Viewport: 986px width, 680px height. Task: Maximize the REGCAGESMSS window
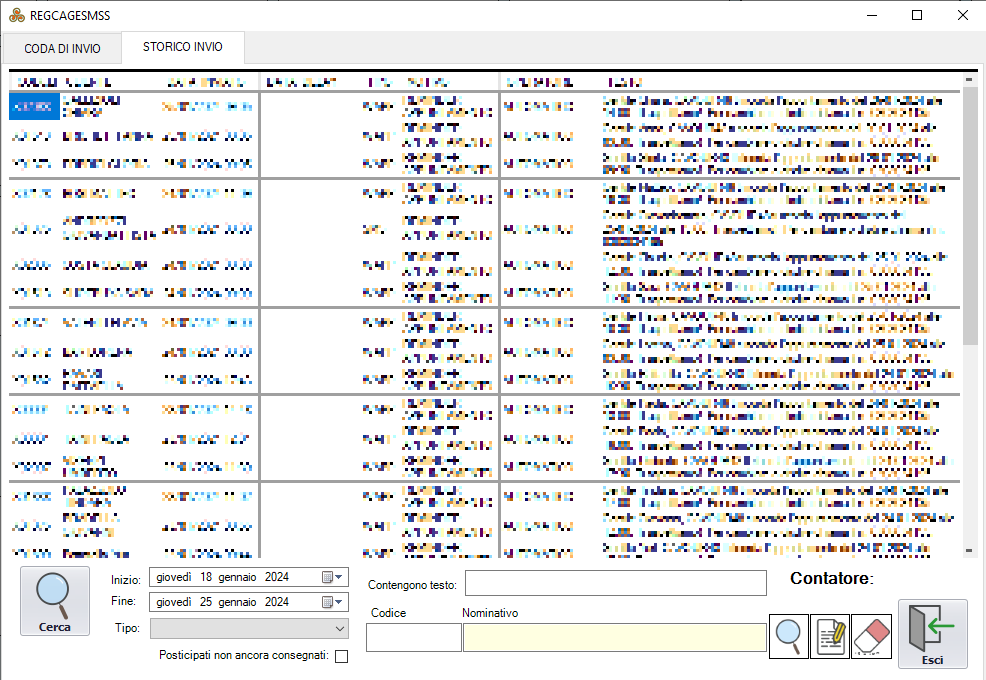[916, 15]
